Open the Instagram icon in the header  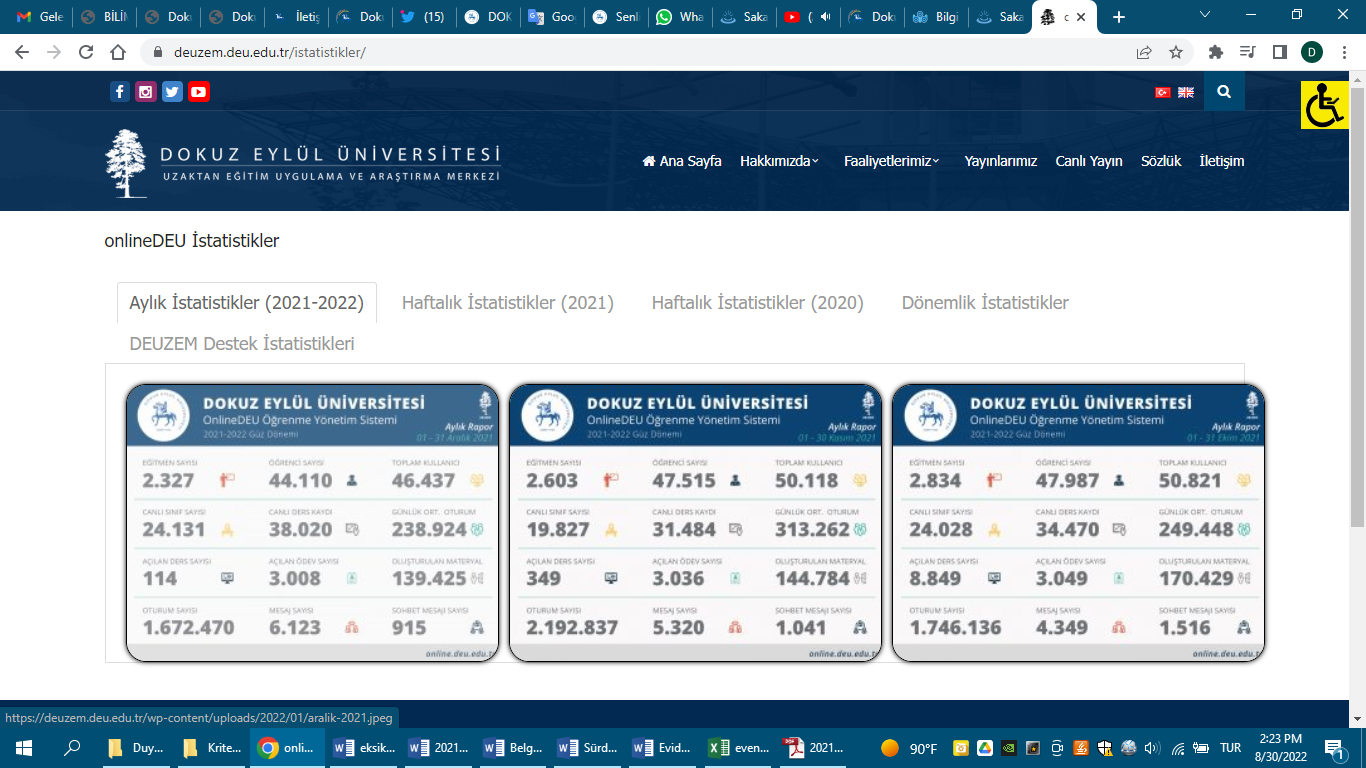click(146, 91)
